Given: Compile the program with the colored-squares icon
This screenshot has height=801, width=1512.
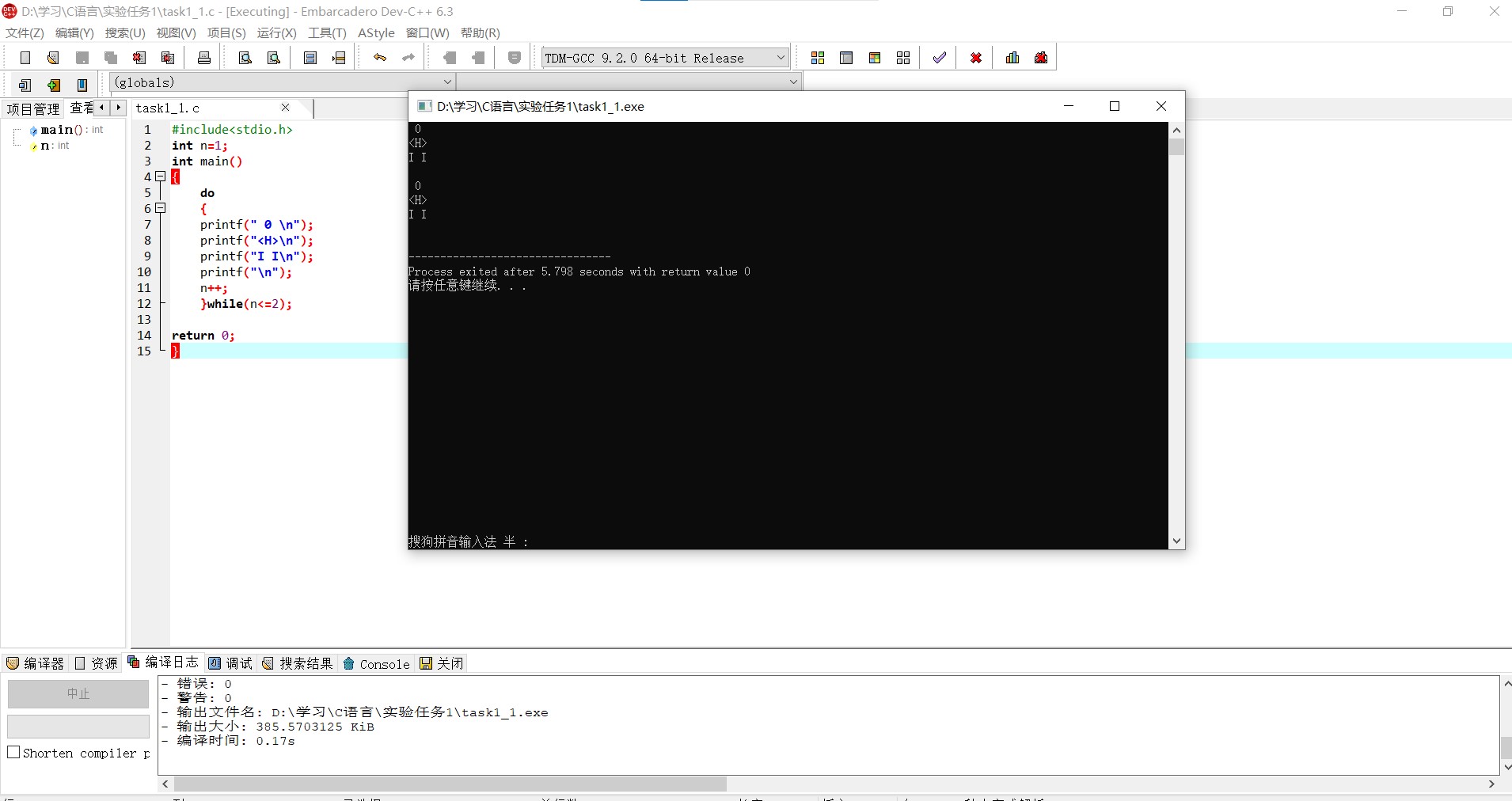Looking at the screenshot, I should 818,58.
